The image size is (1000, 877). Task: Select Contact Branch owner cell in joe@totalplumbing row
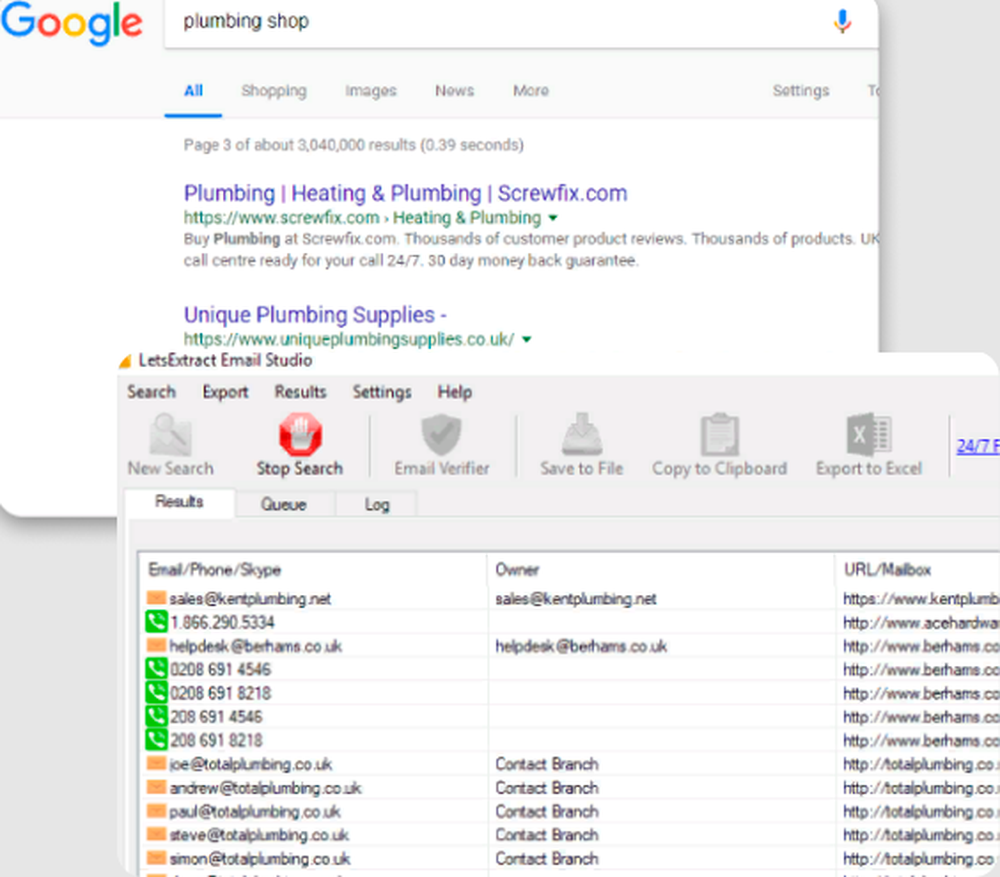click(661, 763)
